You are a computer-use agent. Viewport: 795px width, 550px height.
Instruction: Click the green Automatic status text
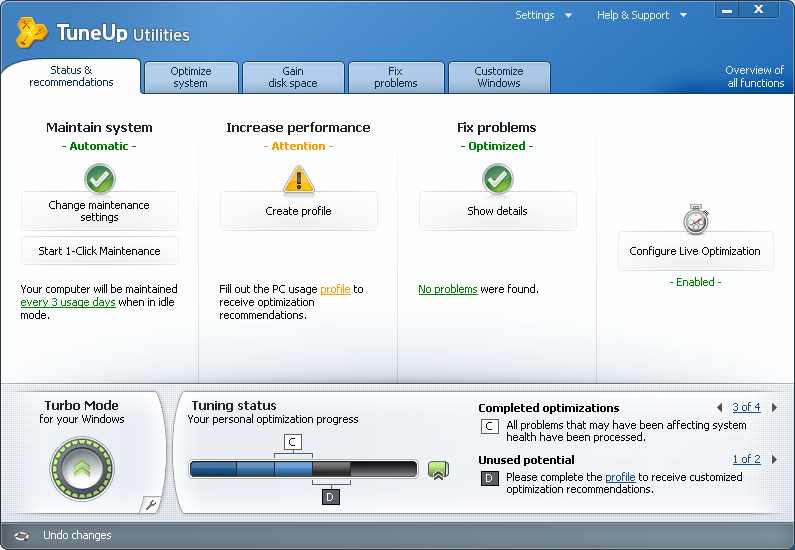99,146
